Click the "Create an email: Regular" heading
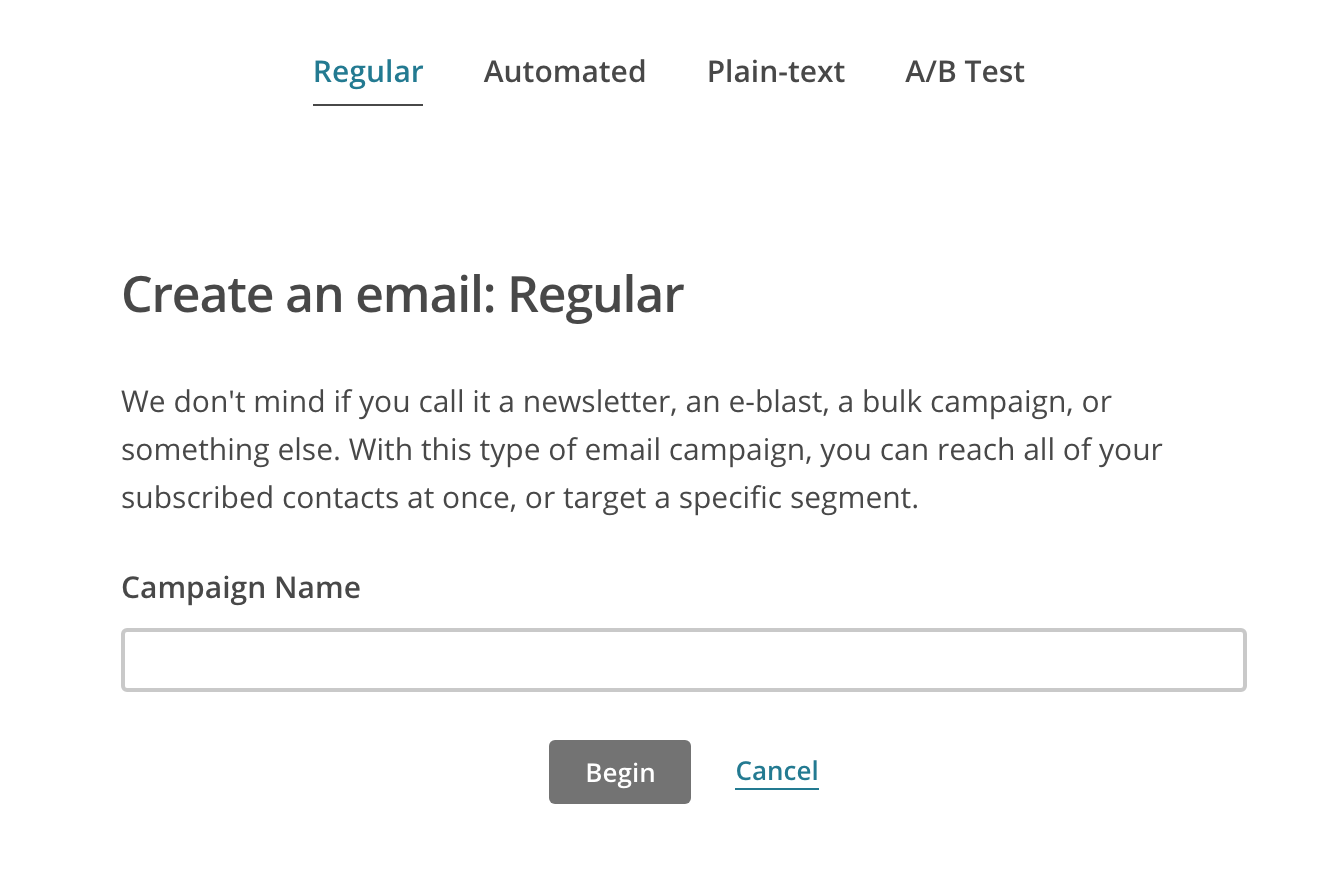1323x874 pixels. pos(402,295)
